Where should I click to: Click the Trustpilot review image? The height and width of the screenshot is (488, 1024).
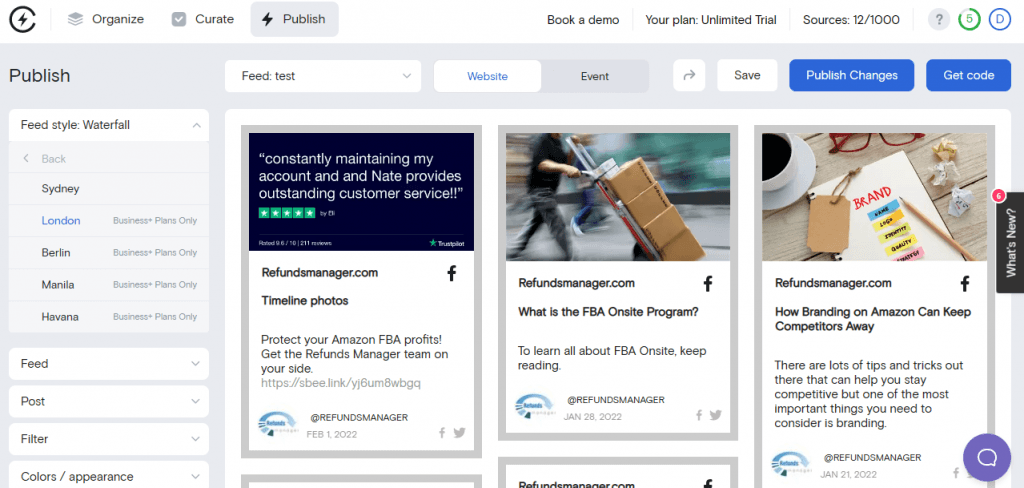click(x=361, y=191)
